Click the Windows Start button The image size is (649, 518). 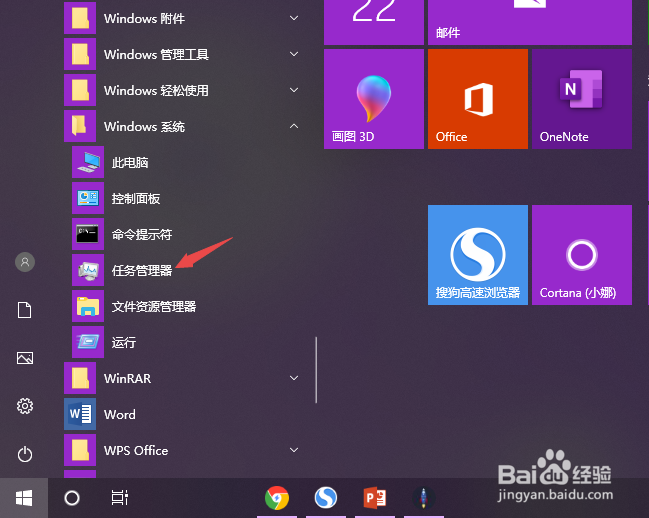pos(24,498)
